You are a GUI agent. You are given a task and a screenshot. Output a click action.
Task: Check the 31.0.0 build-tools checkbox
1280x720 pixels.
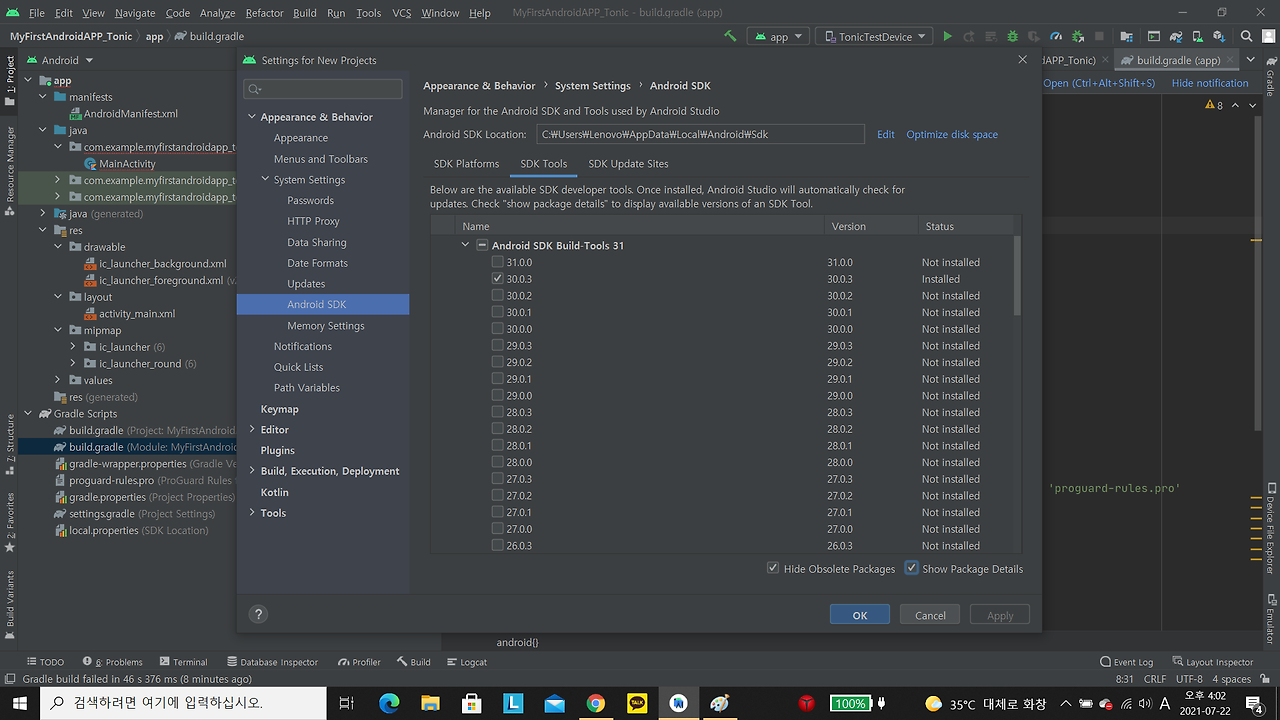click(x=497, y=262)
